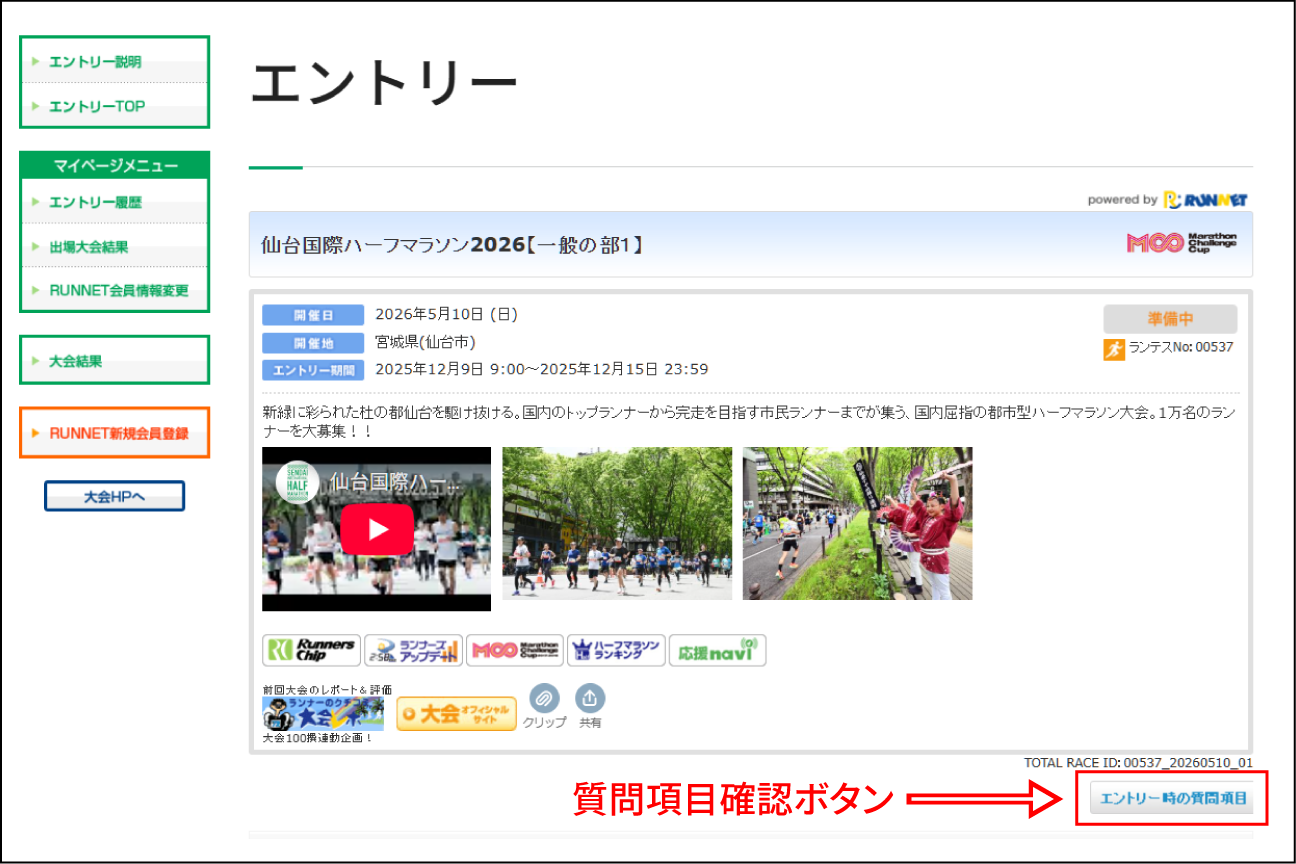
Task: Click the MCC badge below the photos
Action: coord(514,650)
